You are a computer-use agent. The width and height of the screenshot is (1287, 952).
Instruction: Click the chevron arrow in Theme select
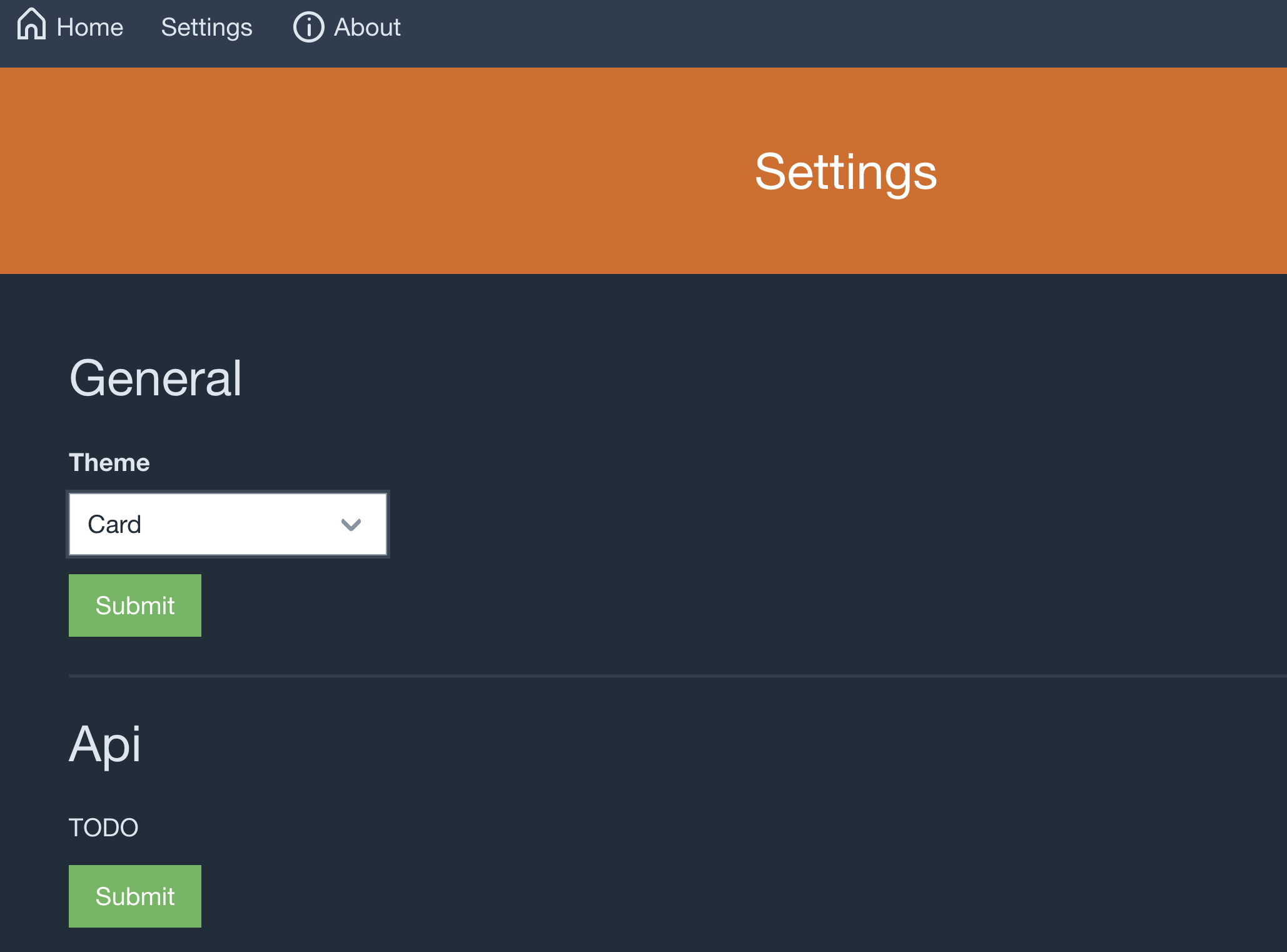pos(351,525)
